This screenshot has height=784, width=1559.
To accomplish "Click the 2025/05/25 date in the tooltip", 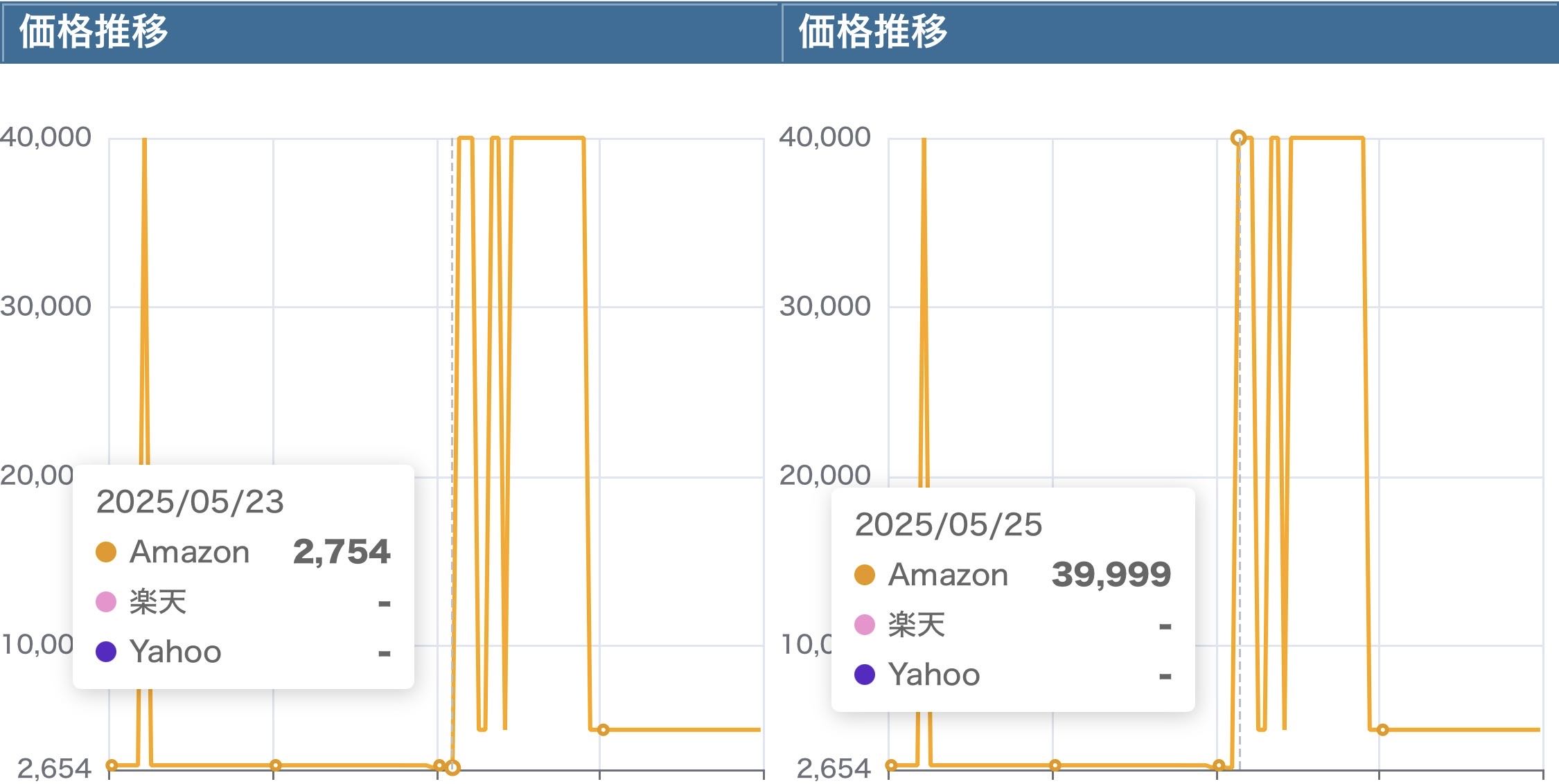I will tap(948, 525).
